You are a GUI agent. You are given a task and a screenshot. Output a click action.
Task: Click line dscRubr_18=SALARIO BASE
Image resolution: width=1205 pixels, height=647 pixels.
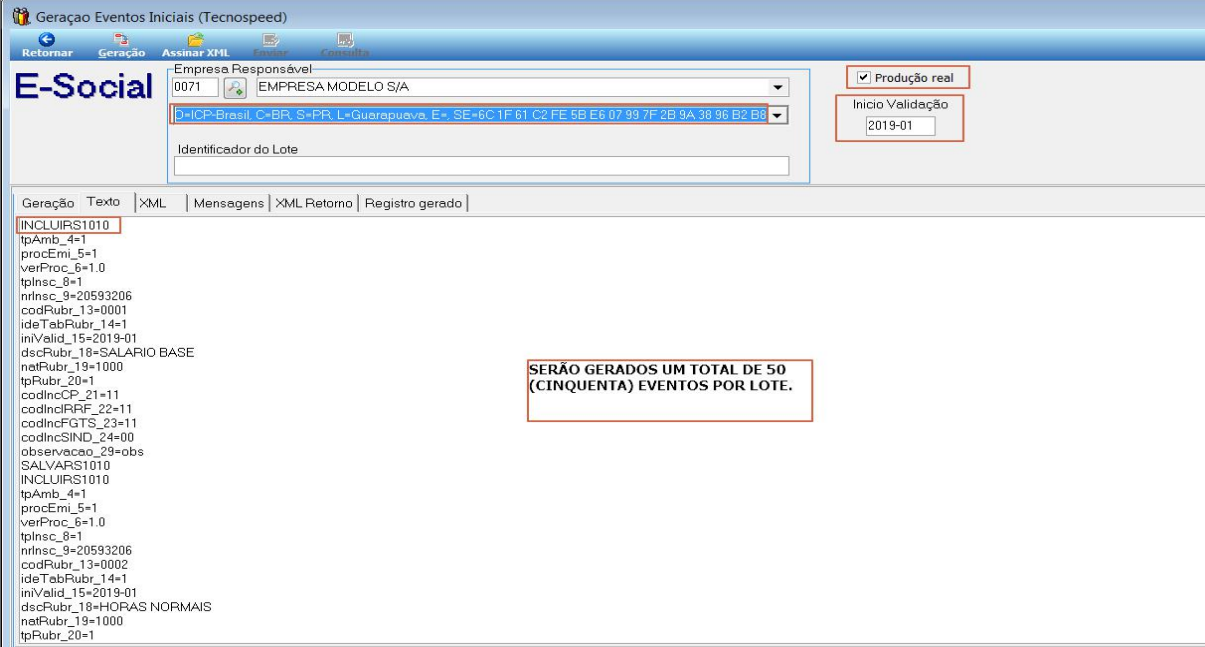[107, 352]
